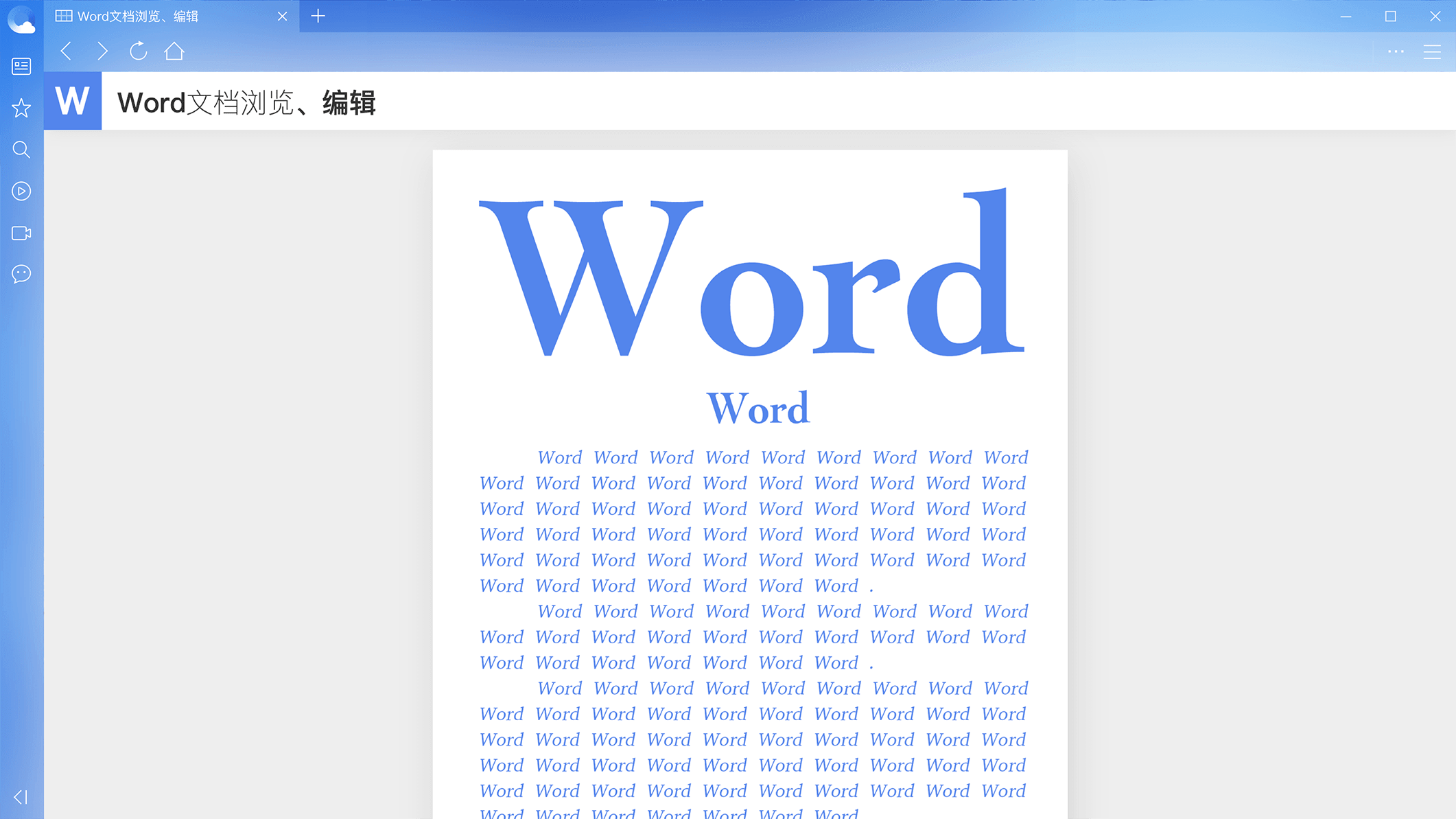1456x819 pixels.
Task: Click the browser back navigation button
Action: click(x=66, y=51)
